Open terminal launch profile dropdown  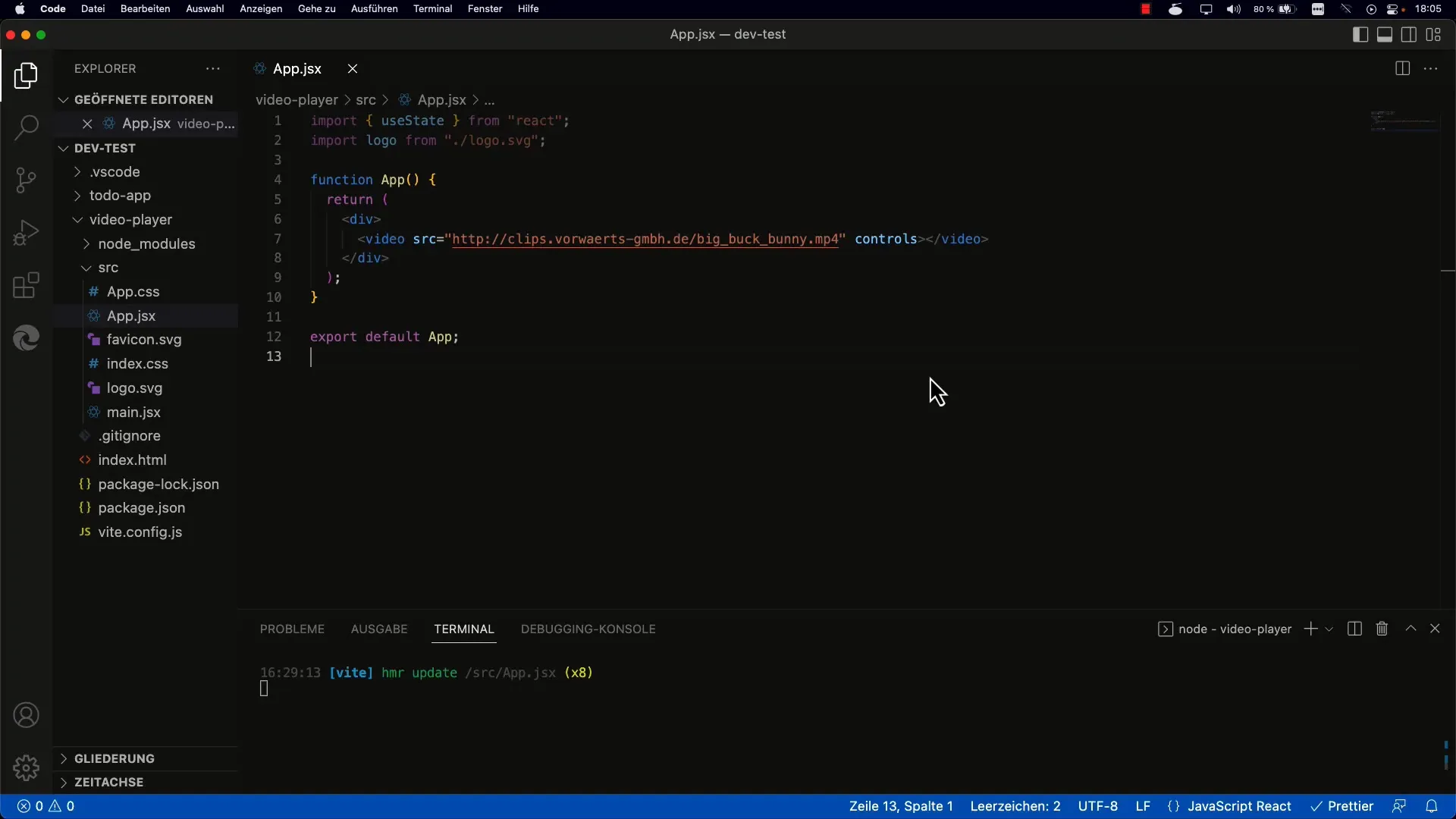[1329, 629]
